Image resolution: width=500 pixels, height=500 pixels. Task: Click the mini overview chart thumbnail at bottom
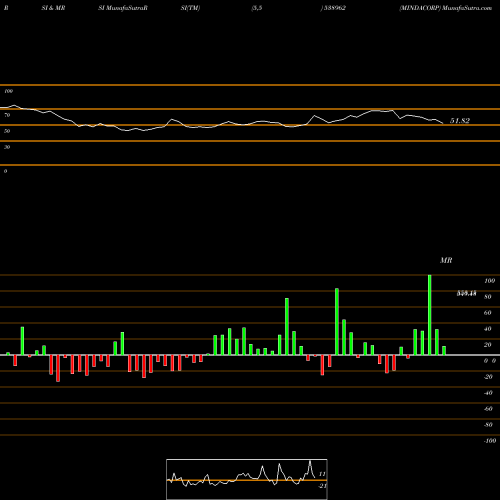click(247, 479)
